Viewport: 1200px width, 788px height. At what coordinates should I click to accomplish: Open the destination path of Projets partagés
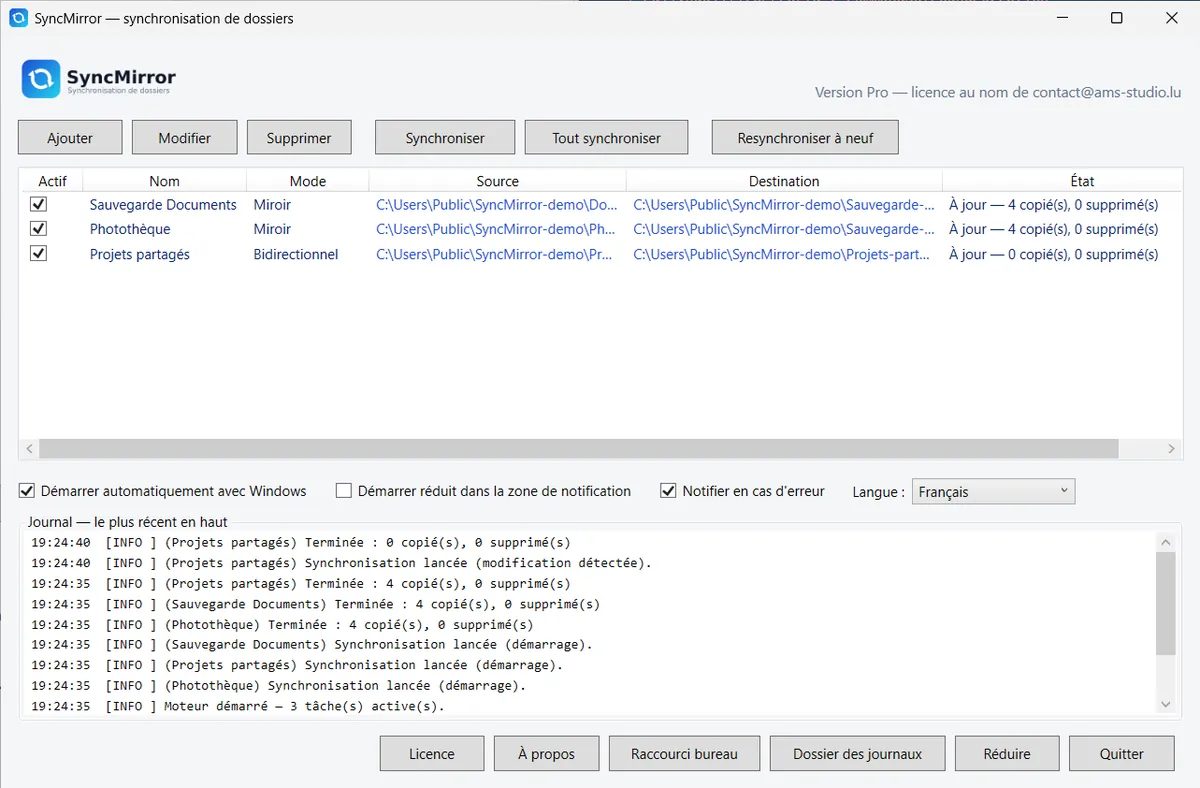(784, 254)
